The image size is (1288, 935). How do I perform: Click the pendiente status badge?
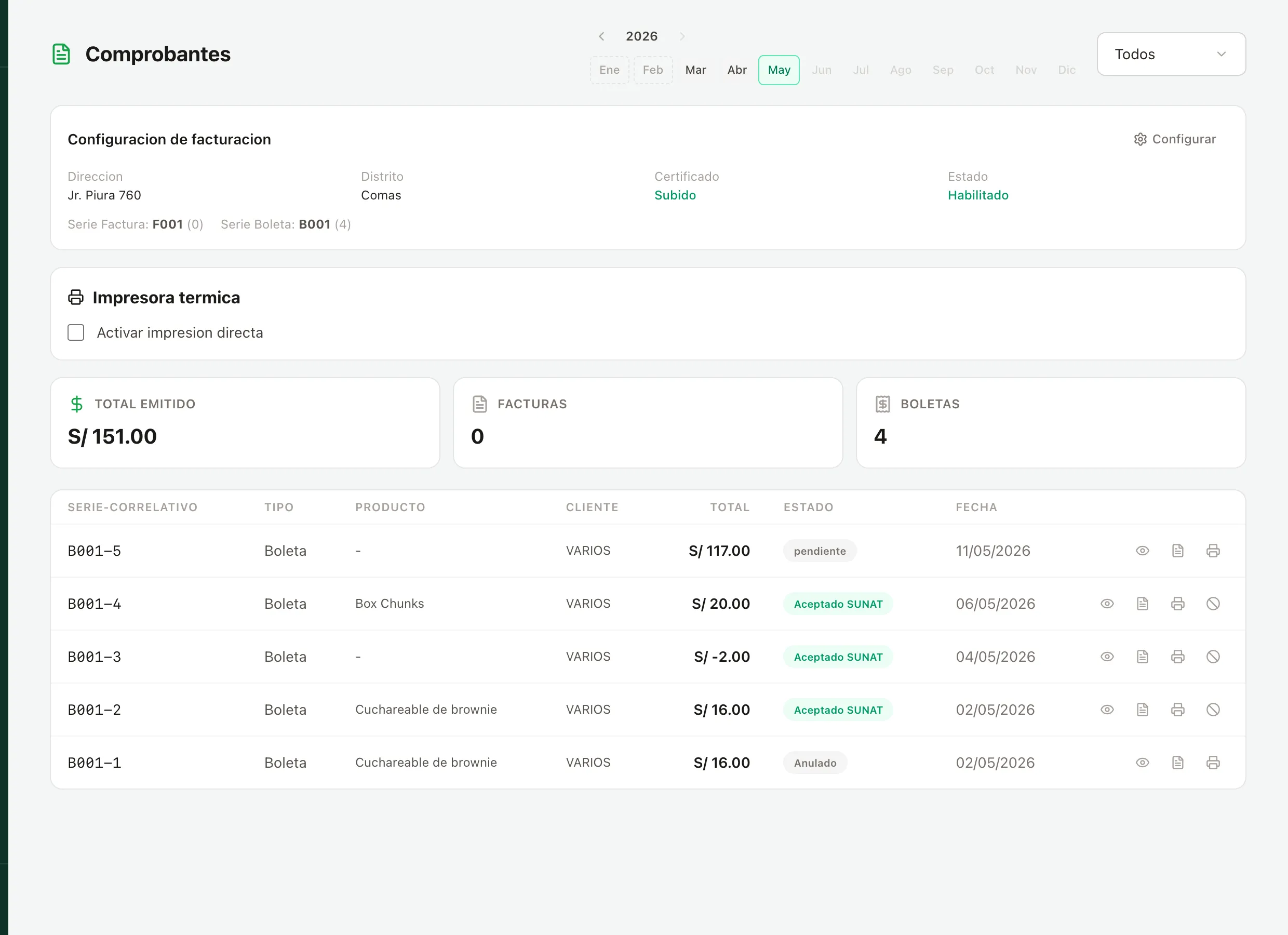(x=820, y=551)
